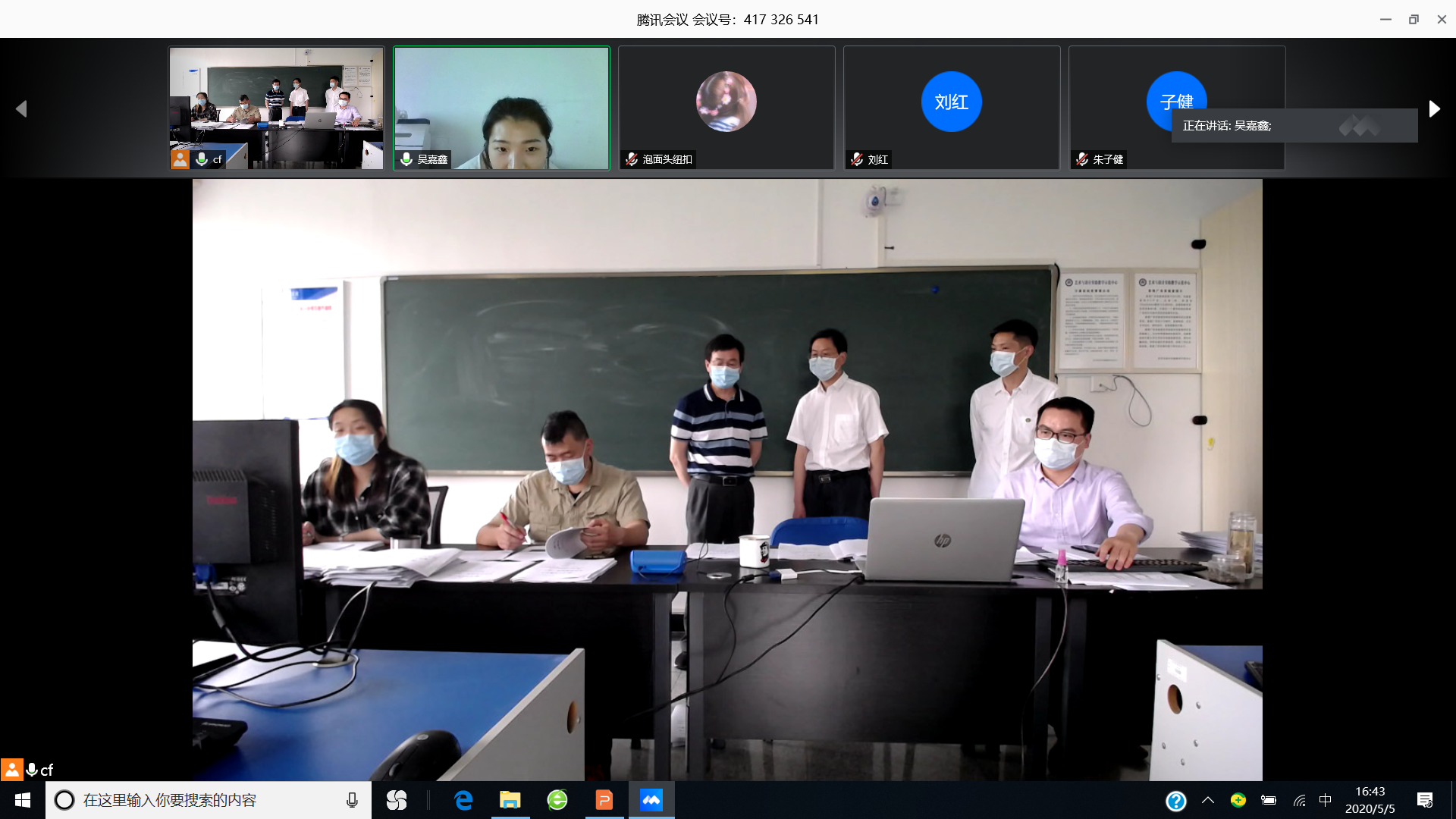This screenshot has width=1456, height=819.
Task: Click muted microphone icon beside 刘红
Action: click(857, 159)
